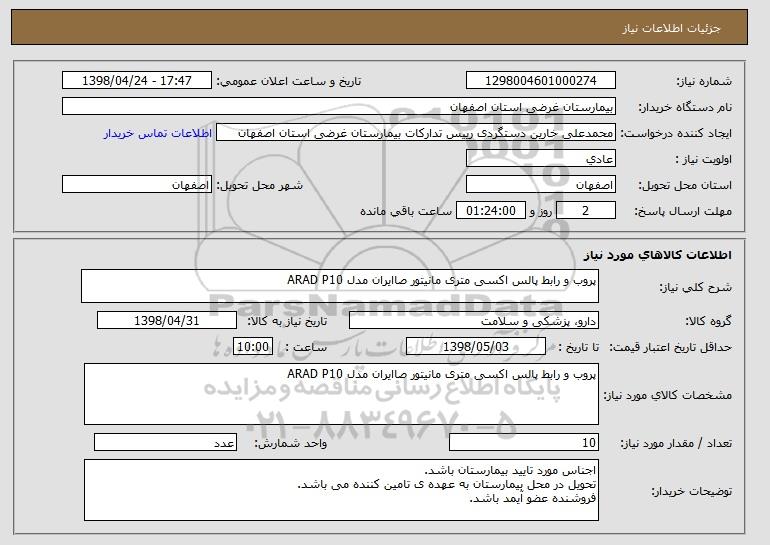770x545 pixels.
Task: Click the buyer notes box توضیحات خریدار
Action: tap(341, 490)
